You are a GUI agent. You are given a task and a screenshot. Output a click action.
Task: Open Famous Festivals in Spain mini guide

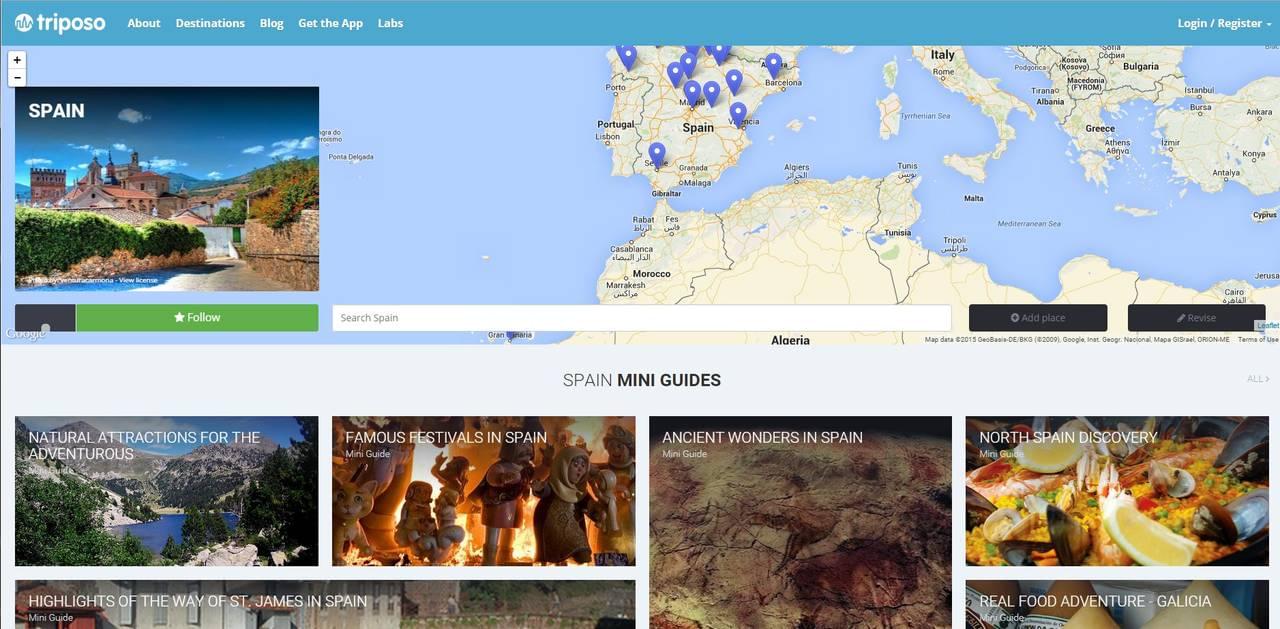[x=483, y=491]
